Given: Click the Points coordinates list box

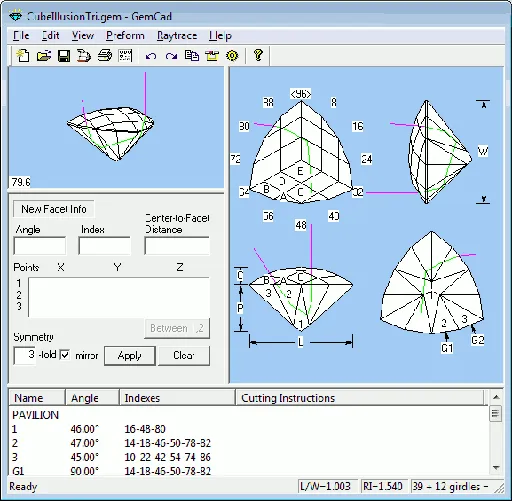Looking at the screenshot, I should point(119,297).
